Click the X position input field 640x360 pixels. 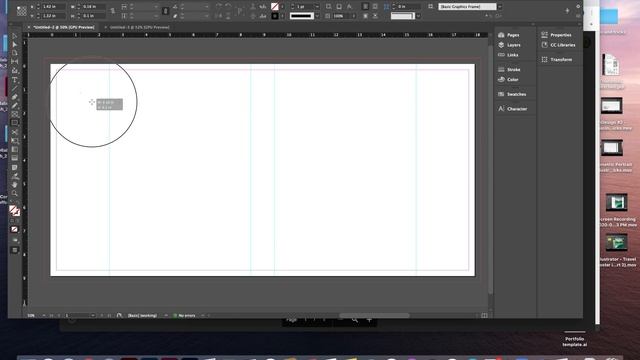point(53,7)
